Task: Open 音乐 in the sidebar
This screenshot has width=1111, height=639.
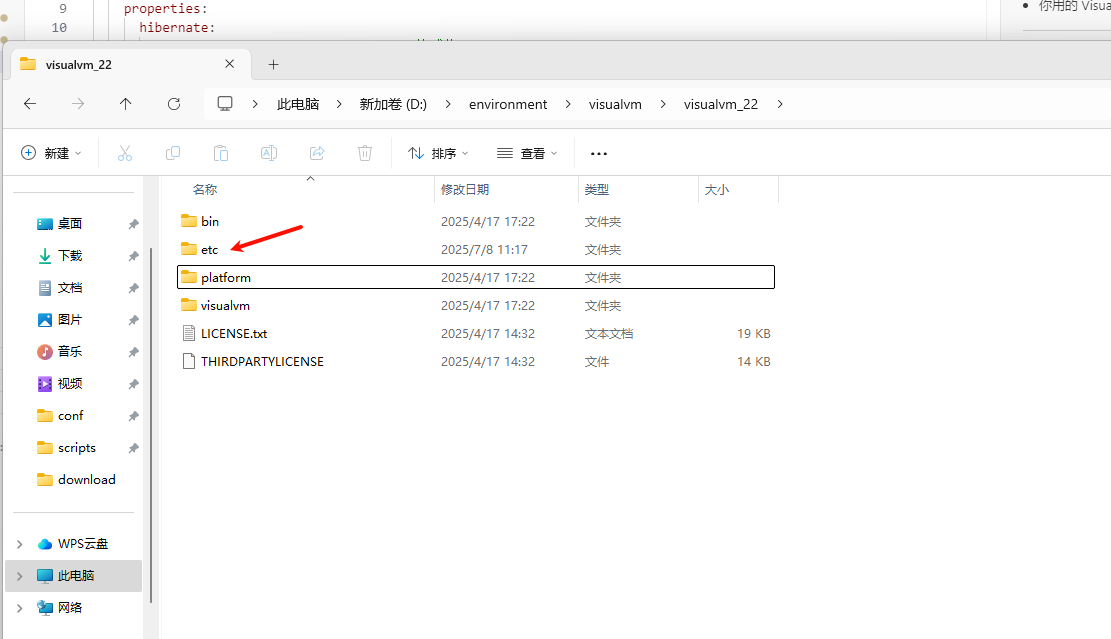Action: click(x=69, y=351)
